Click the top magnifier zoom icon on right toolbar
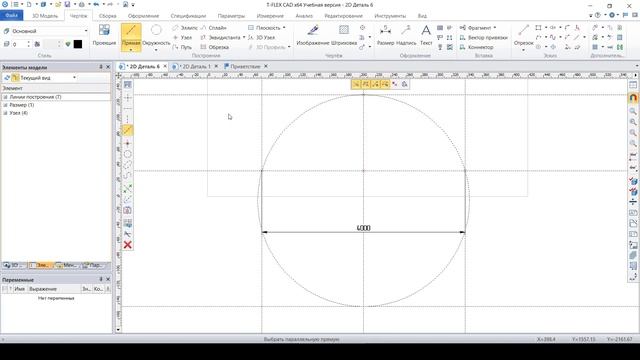The height and width of the screenshot is (360, 640). point(633,111)
